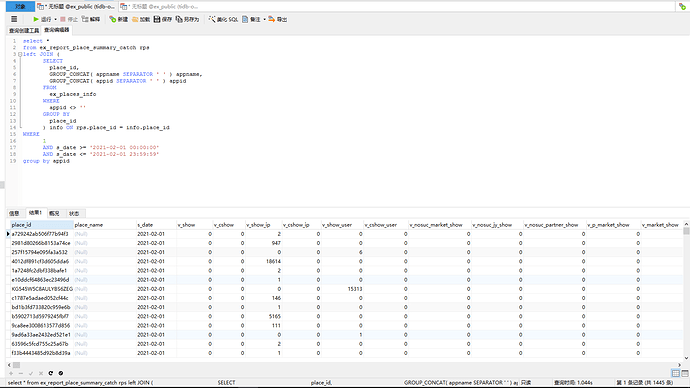Viewport: 690px width, 388px height.
Task: Click ex_places_info table name in editor
Action: [73, 94]
